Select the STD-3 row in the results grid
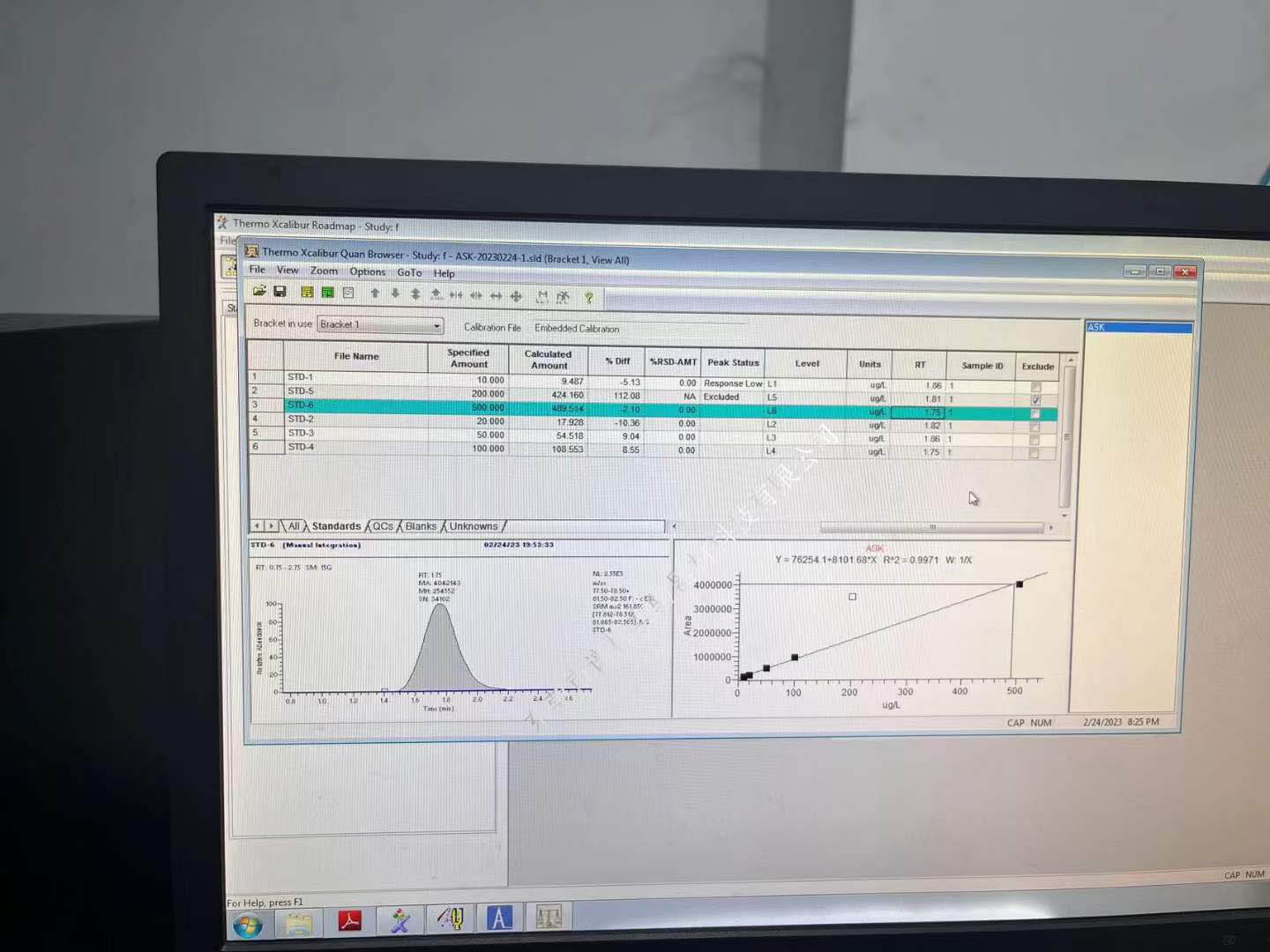Screen dimensions: 1270x952 tap(301, 433)
